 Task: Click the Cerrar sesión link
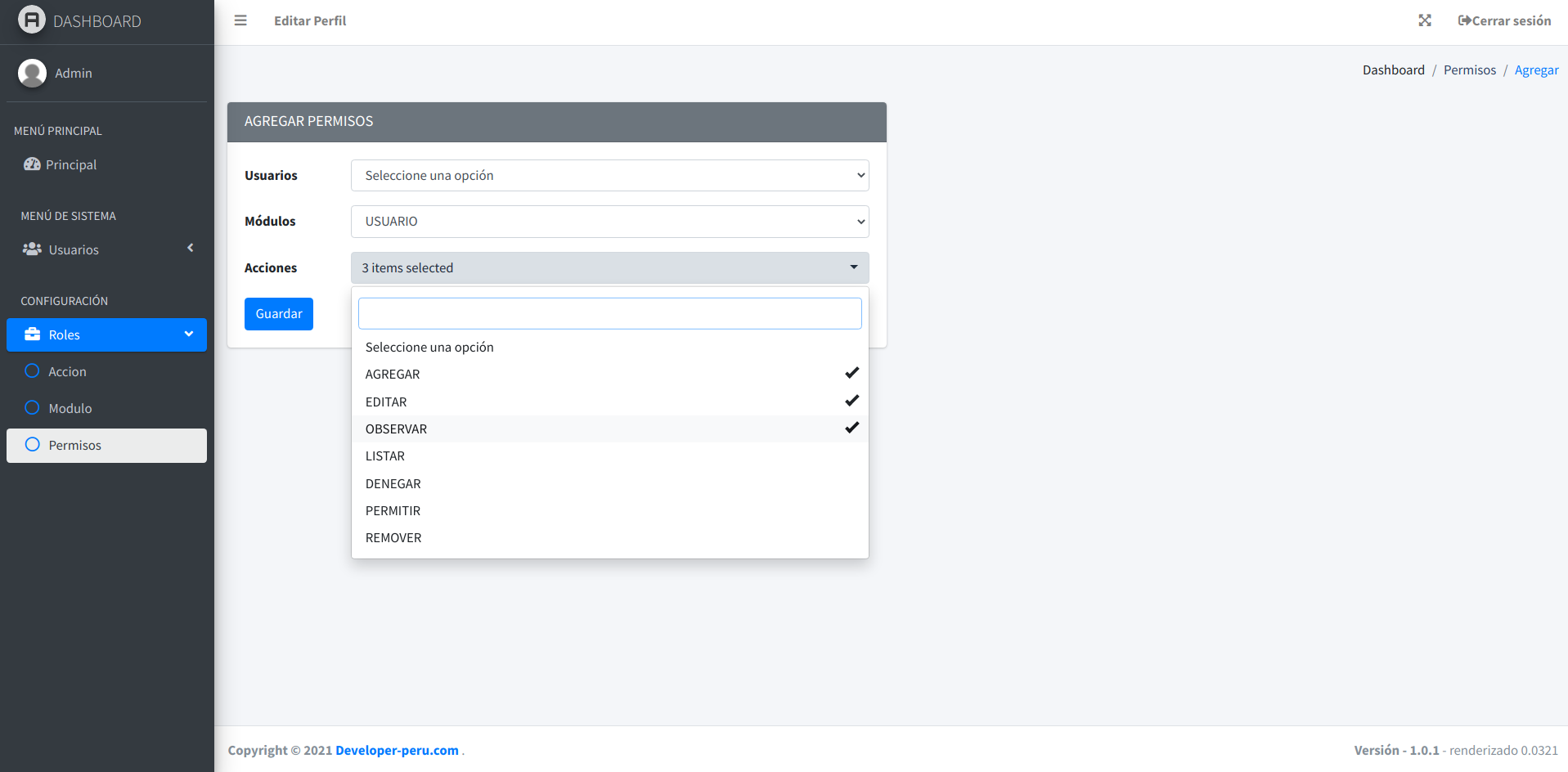pyautogui.click(x=1504, y=20)
